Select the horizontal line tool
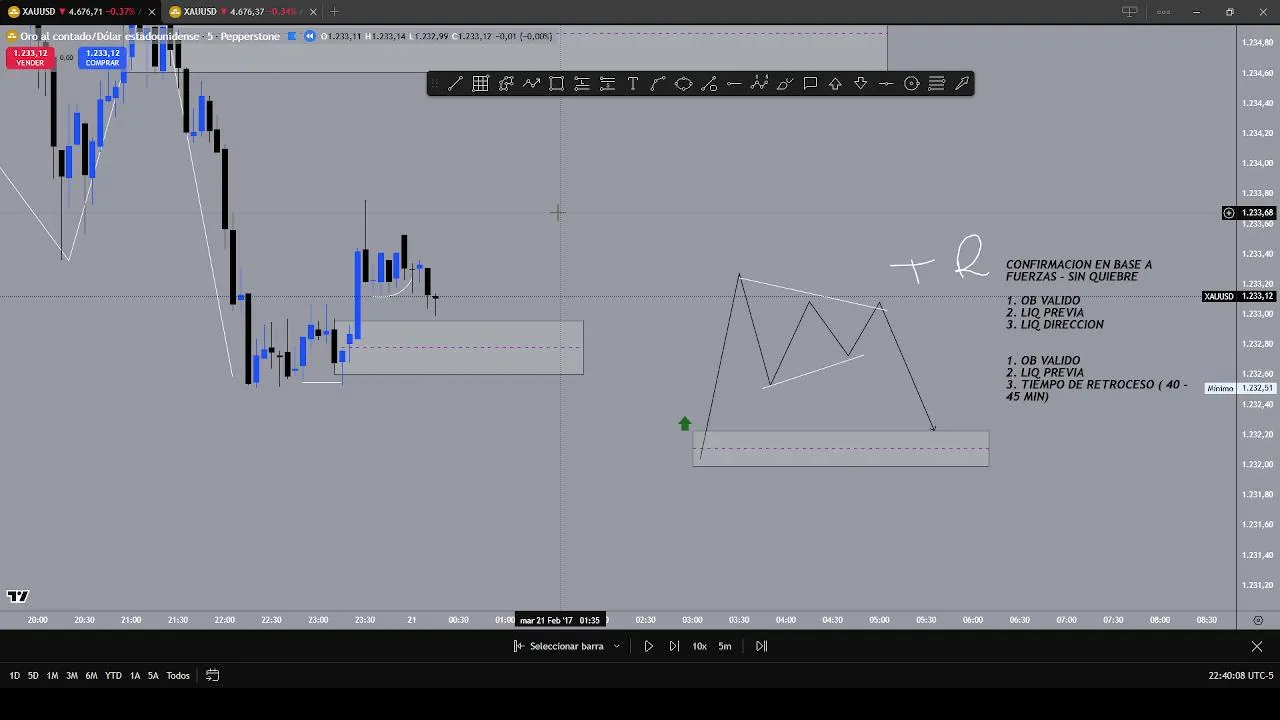Image resolution: width=1280 pixels, height=720 pixels. tap(886, 84)
